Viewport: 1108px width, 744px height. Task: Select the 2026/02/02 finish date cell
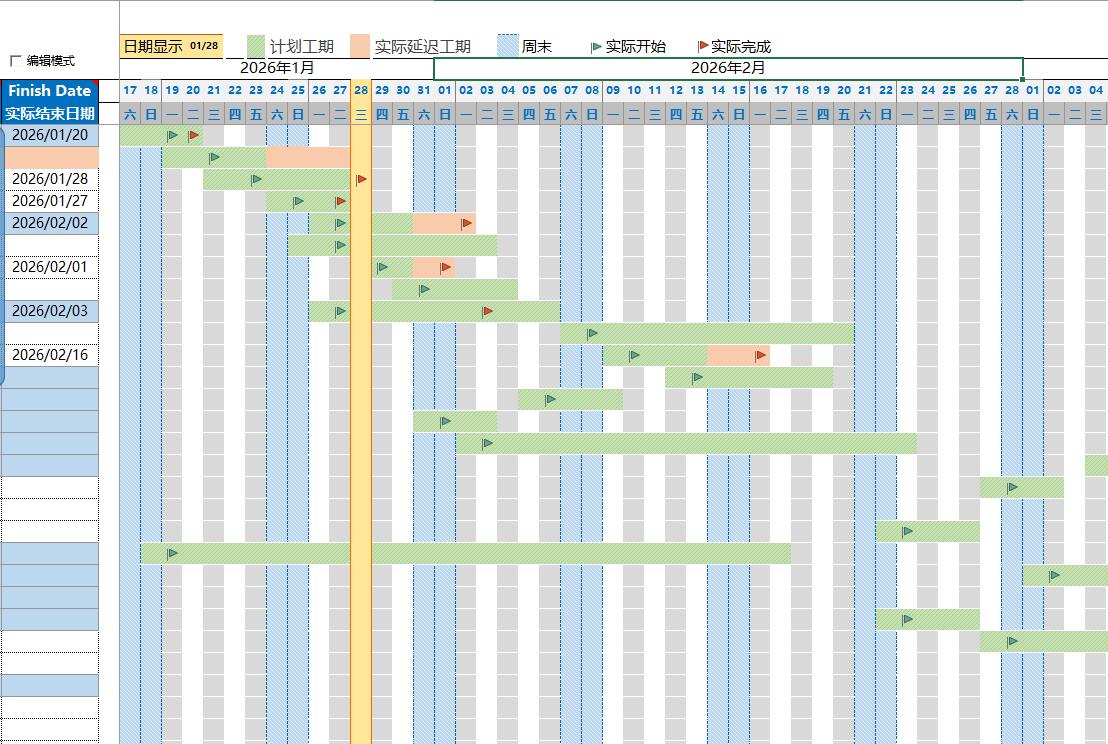[x=50, y=223]
